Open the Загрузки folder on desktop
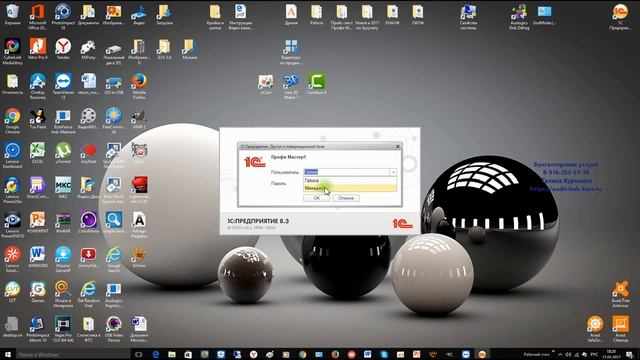Image resolution: width=640 pixels, height=360 pixels. click(x=164, y=14)
